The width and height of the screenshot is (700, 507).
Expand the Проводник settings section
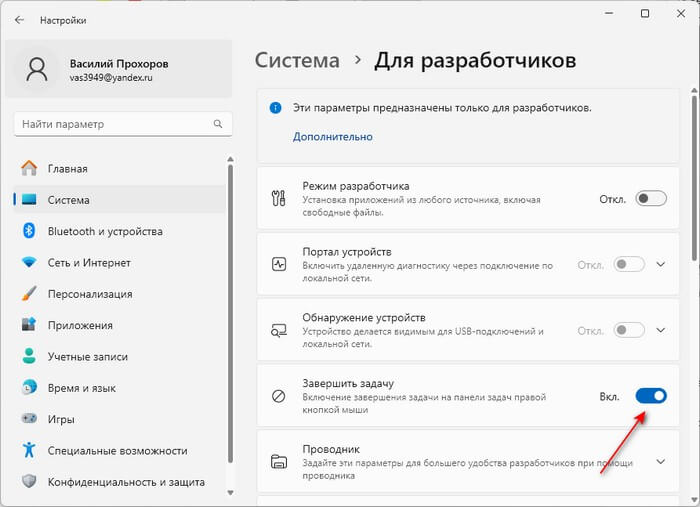click(x=467, y=462)
